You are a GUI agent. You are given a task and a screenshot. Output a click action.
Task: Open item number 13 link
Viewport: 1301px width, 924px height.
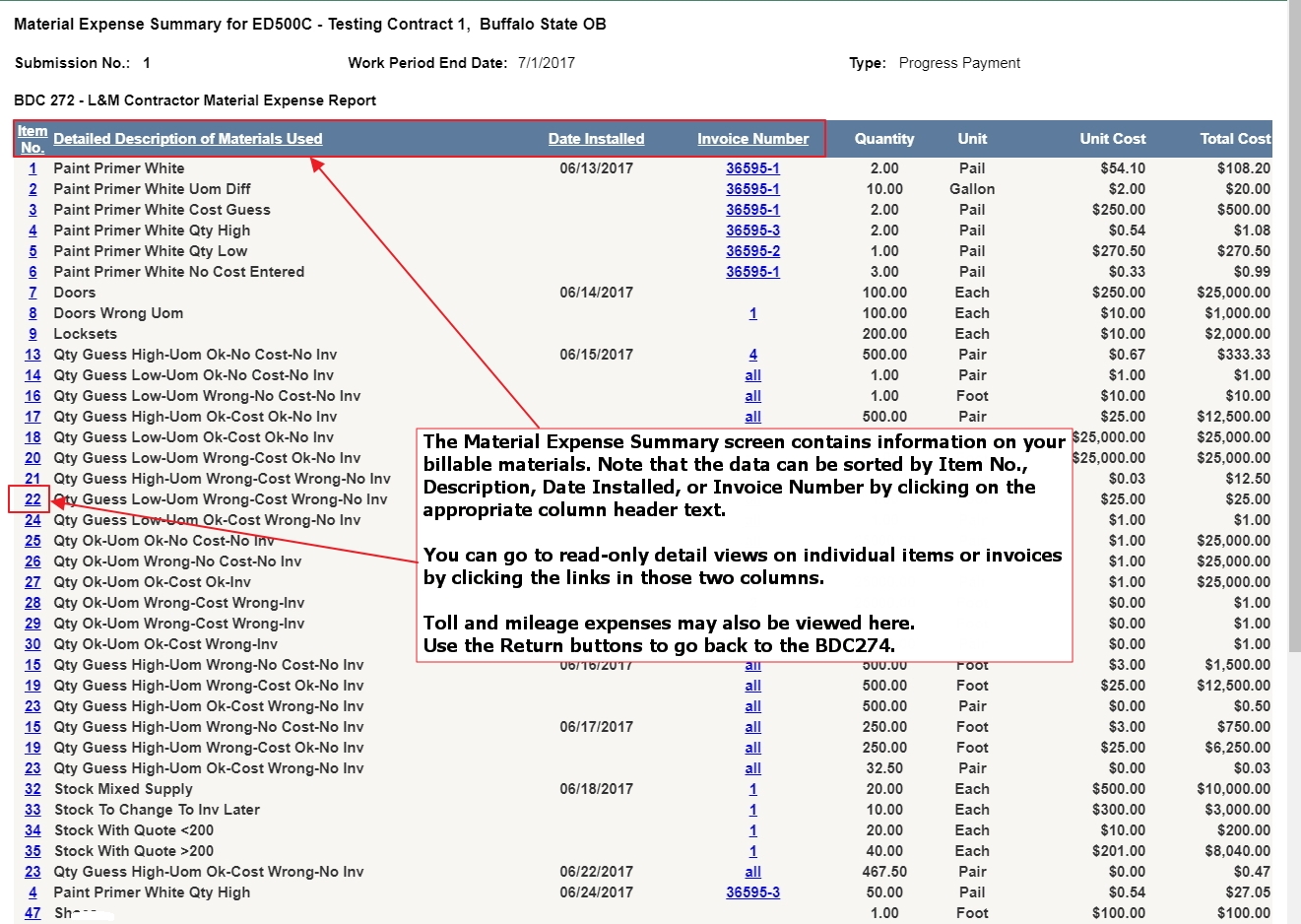33,355
